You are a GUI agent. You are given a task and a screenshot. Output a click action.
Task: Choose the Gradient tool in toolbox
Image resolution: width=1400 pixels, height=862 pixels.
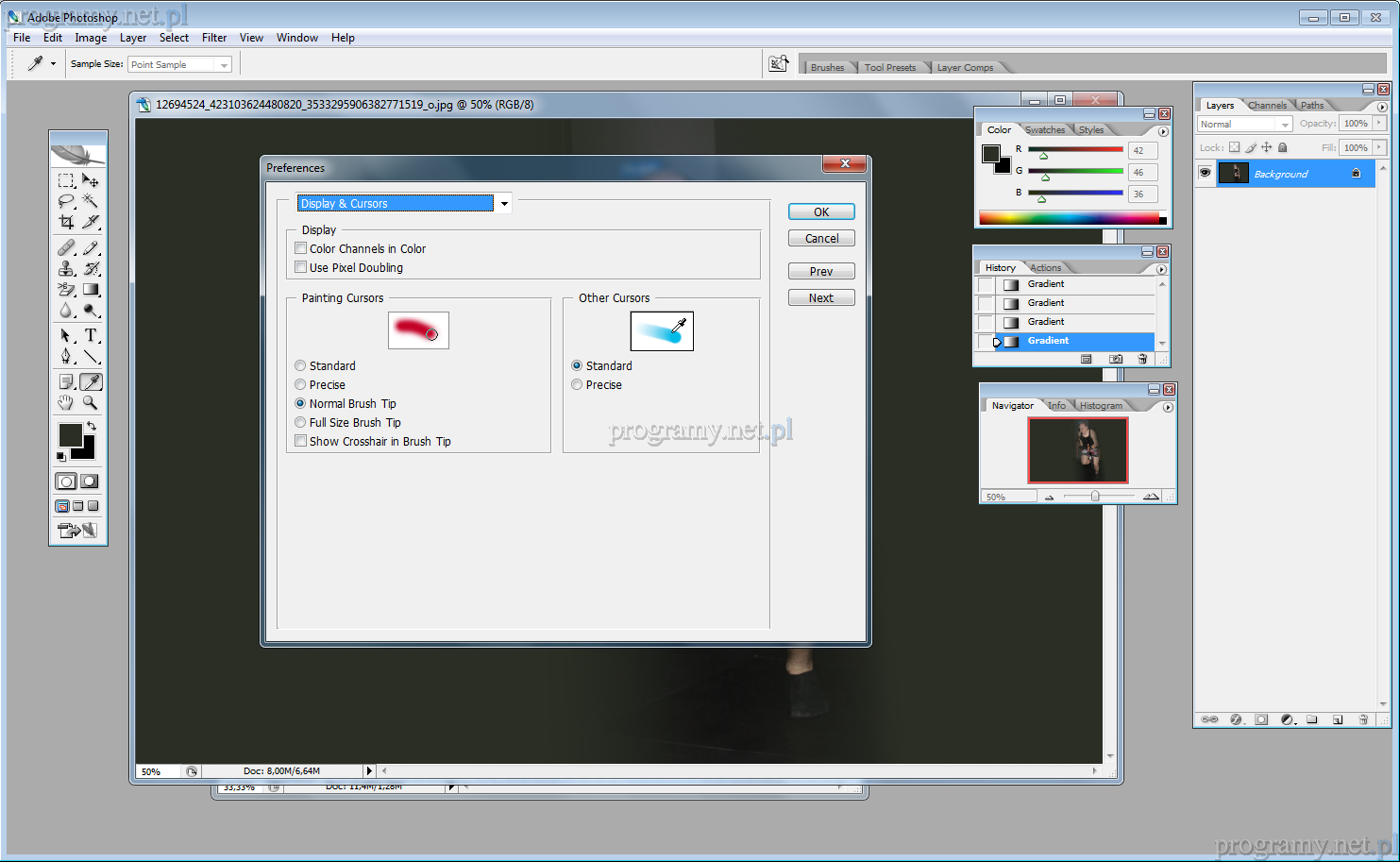pos(91,290)
